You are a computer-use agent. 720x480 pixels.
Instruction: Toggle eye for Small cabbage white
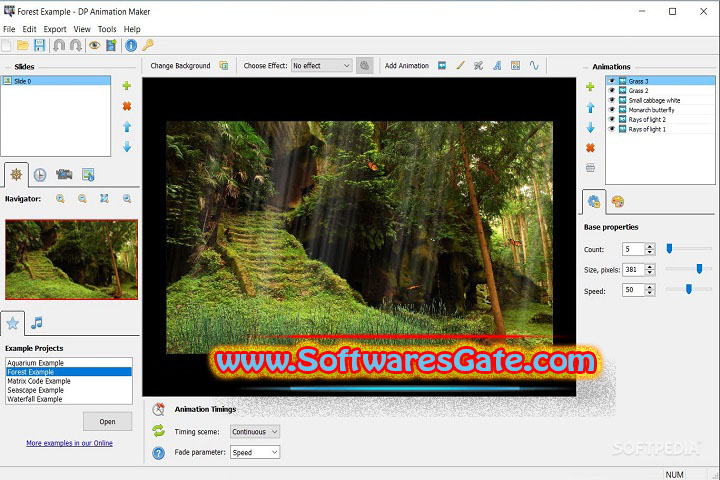pos(612,100)
